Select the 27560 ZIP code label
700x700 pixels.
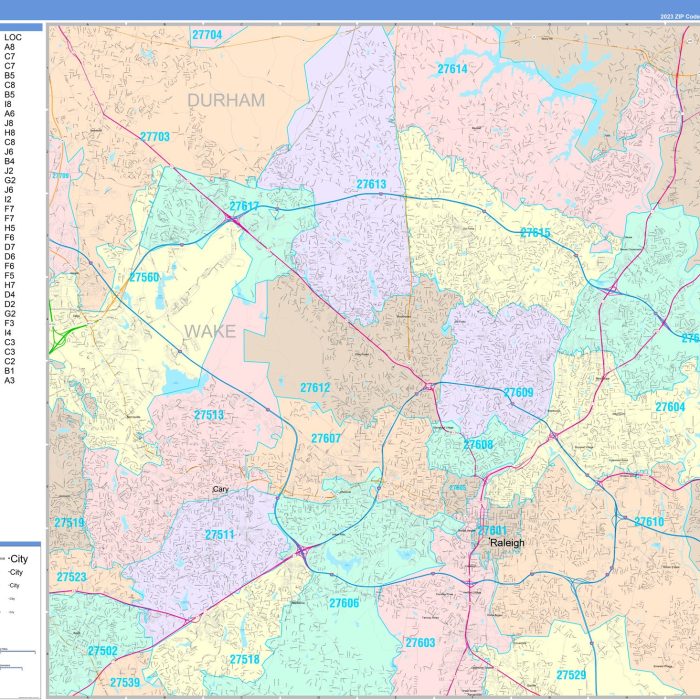(144, 277)
